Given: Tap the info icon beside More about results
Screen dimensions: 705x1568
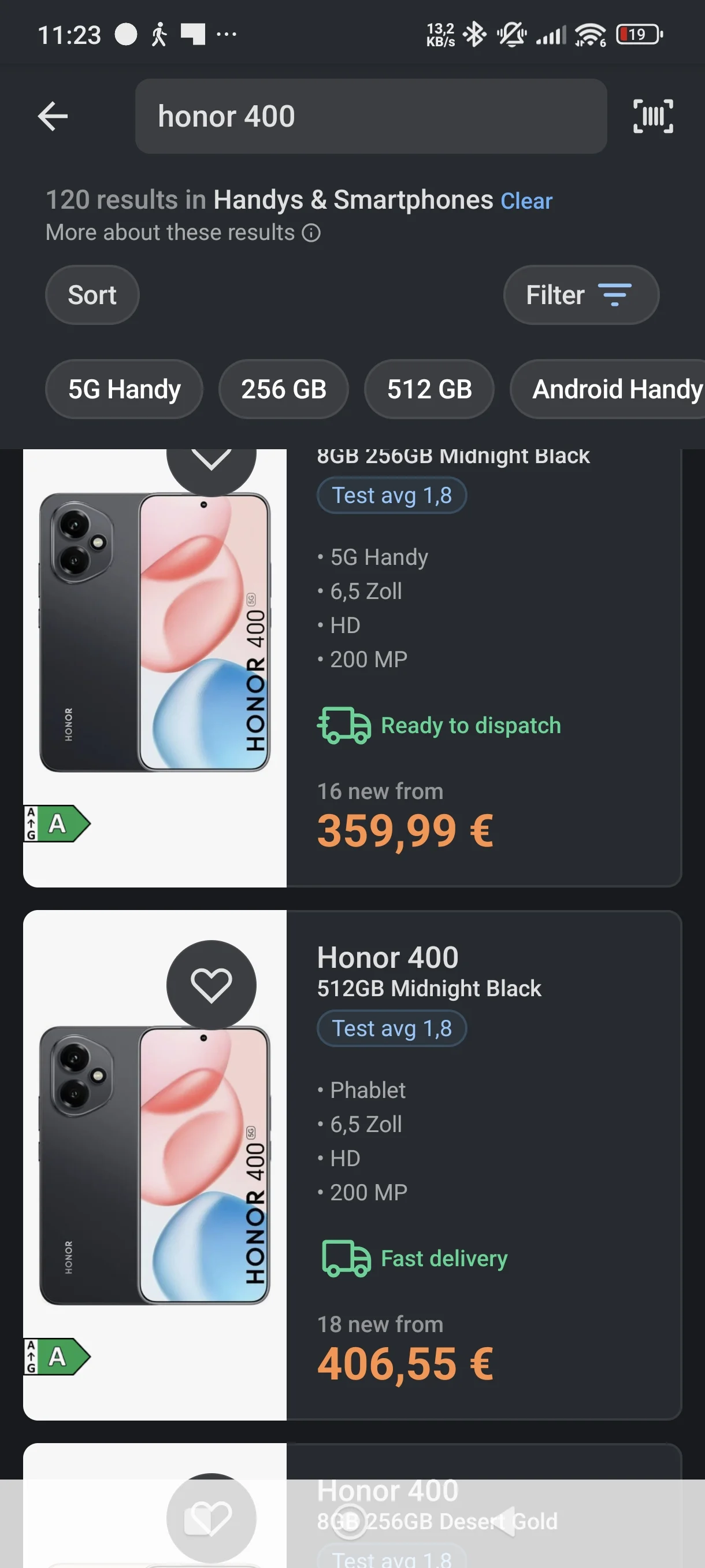Looking at the screenshot, I should (x=311, y=233).
